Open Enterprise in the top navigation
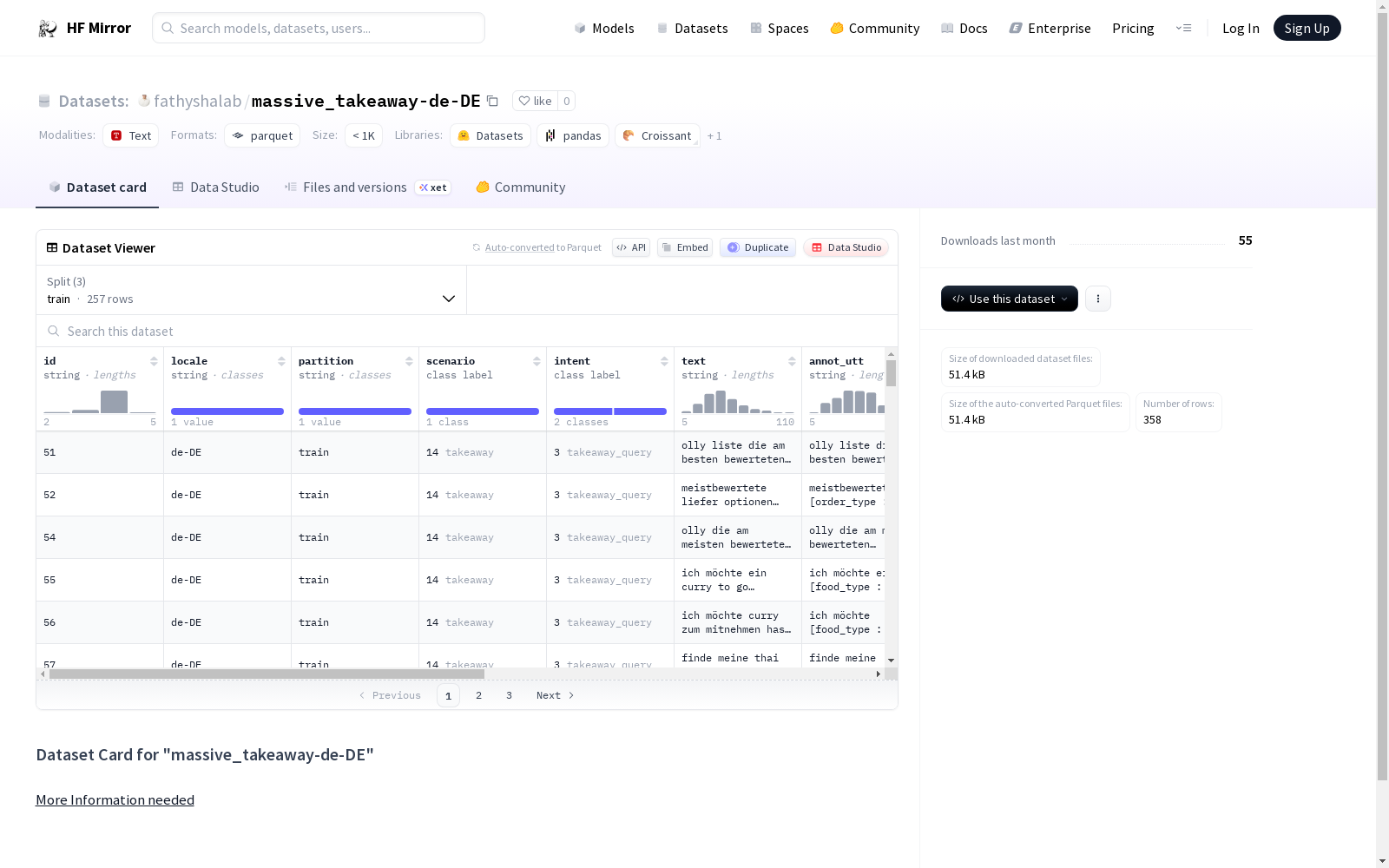1389x868 pixels. (1050, 28)
